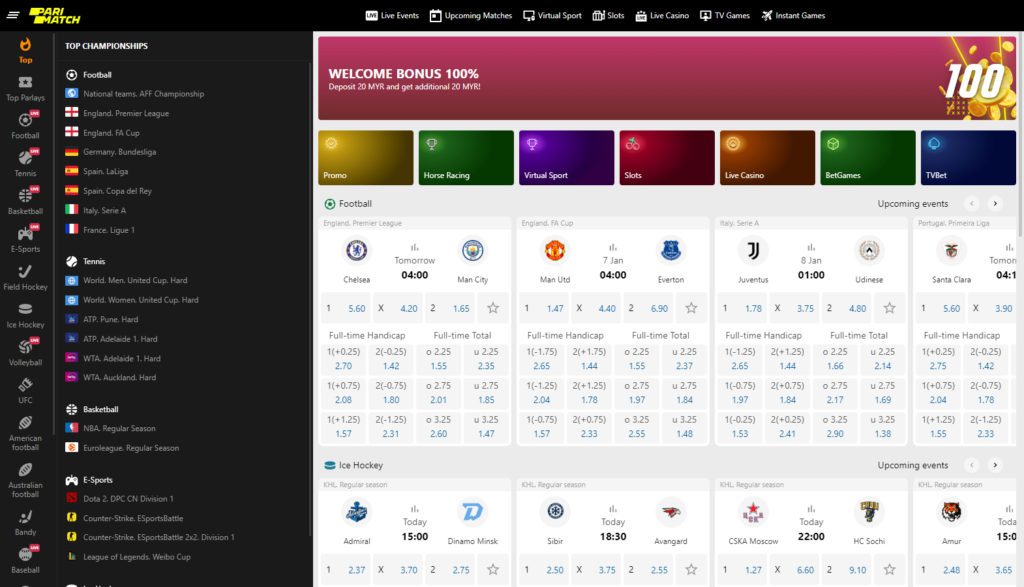Open UFC in the sports sidebar
Viewport: 1024px width, 587px height.
point(25,391)
